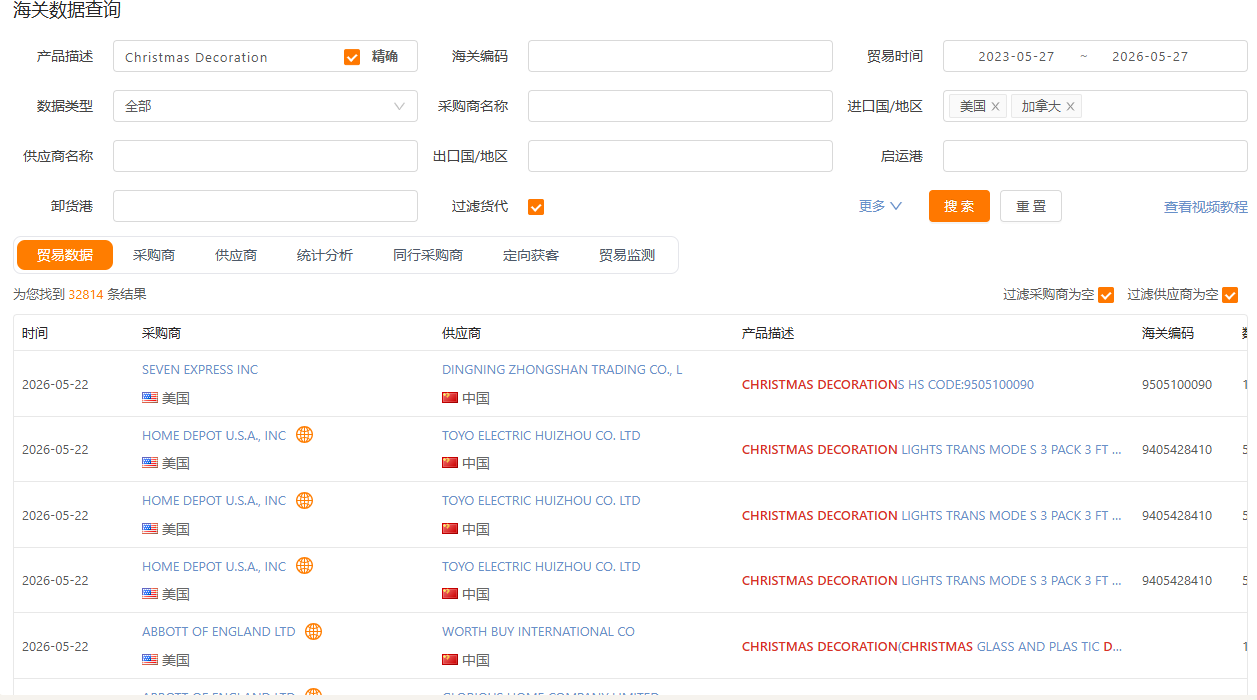Click US flag under SEVEN EXPRESS INC
Screen dimensions: 1257x700
click(x=150, y=398)
